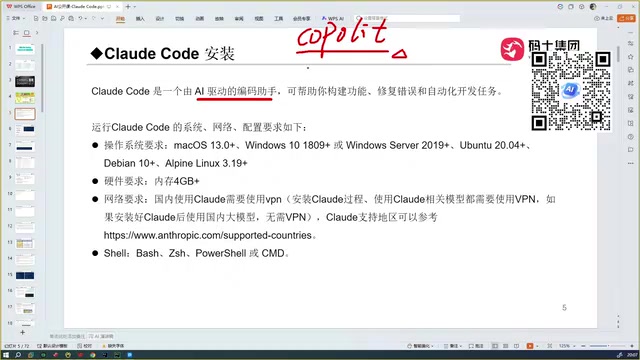The height and width of the screenshot is (360, 640).
Task: Click the undo arrow icon
Action: (x=80, y=18)
